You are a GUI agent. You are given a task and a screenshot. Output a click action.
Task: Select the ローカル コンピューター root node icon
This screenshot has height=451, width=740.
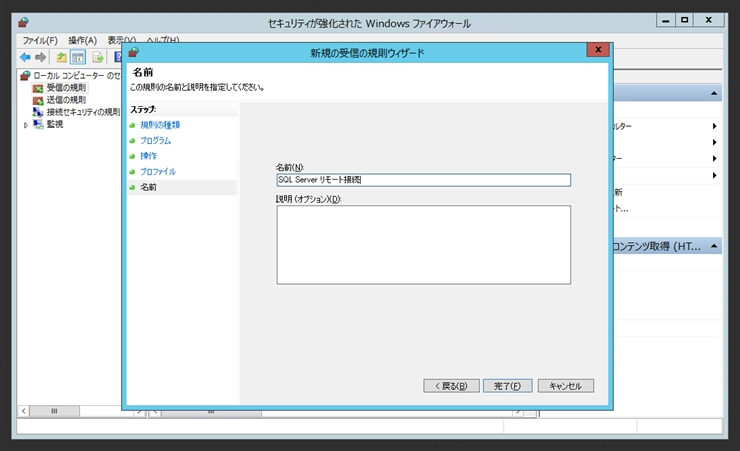coord(25,75)
